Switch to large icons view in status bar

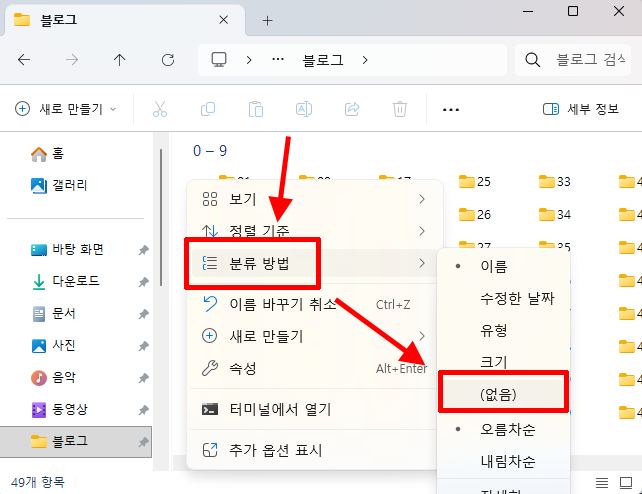point(626,483)
